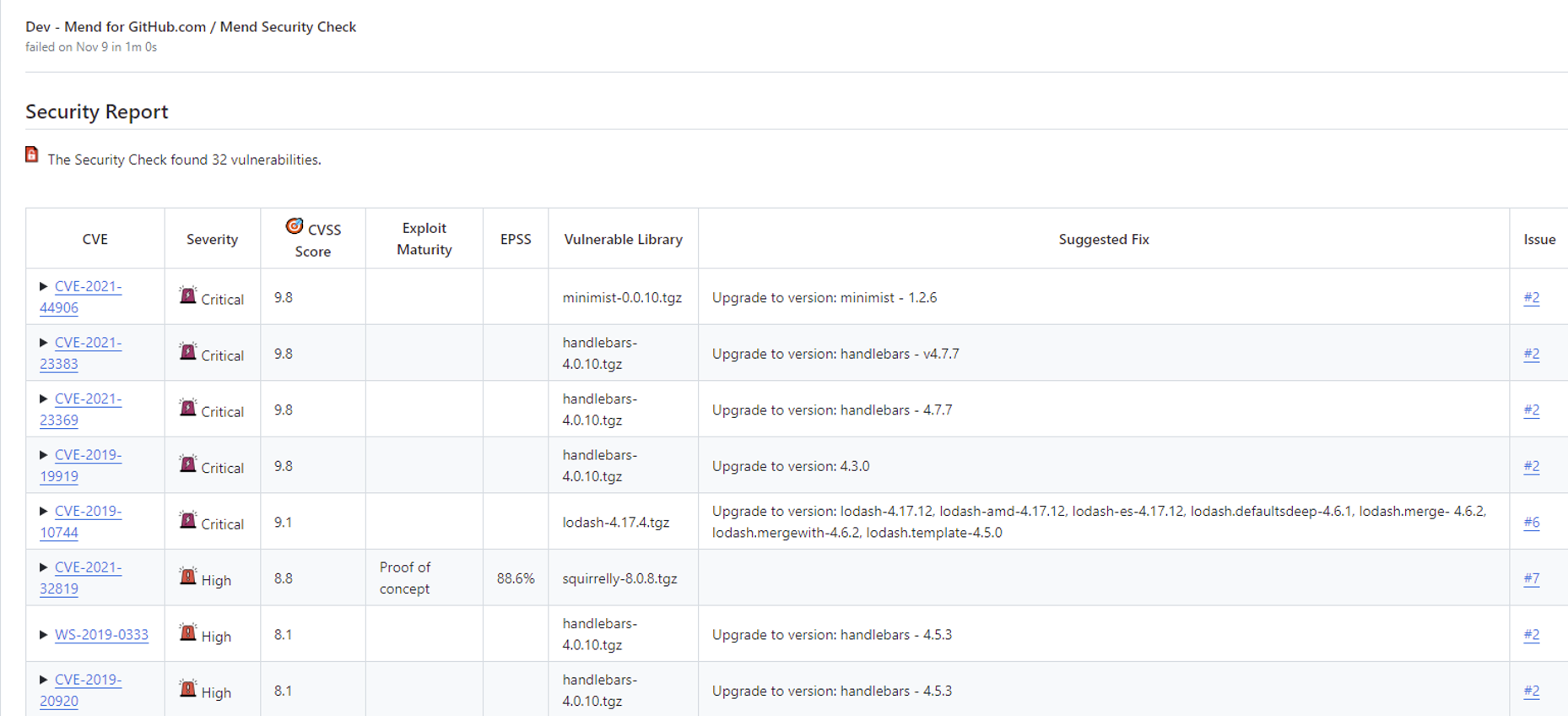Click Critical siren icon in CVE-2021-23383 row

188,352
